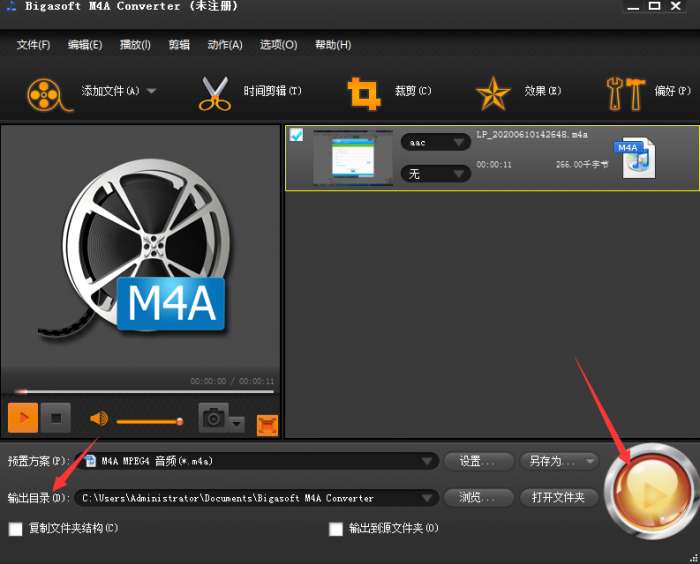The height and width of the screenshot is (564, 700).
Task: Click the 设置... button
Action: point(479,461)
